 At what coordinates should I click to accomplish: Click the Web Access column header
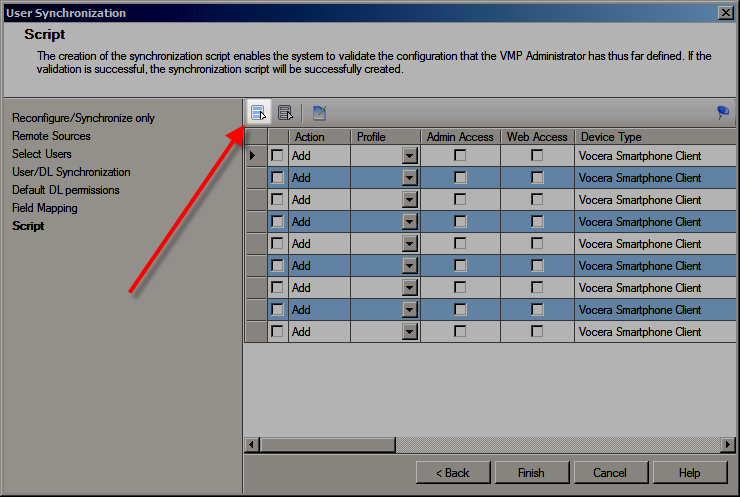pos(537,137)
